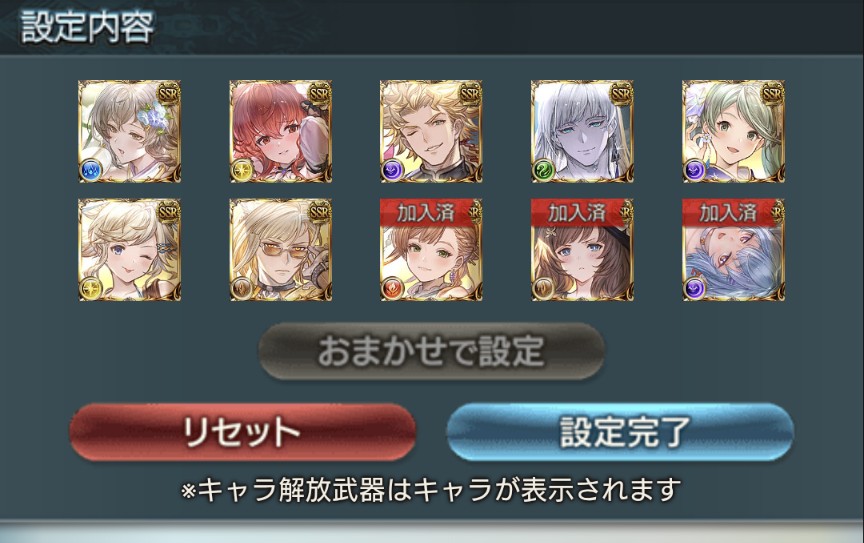Click the 加入済 banner above blue-haired character
This screenshot has height=543, width=864.
click(728, 212)
